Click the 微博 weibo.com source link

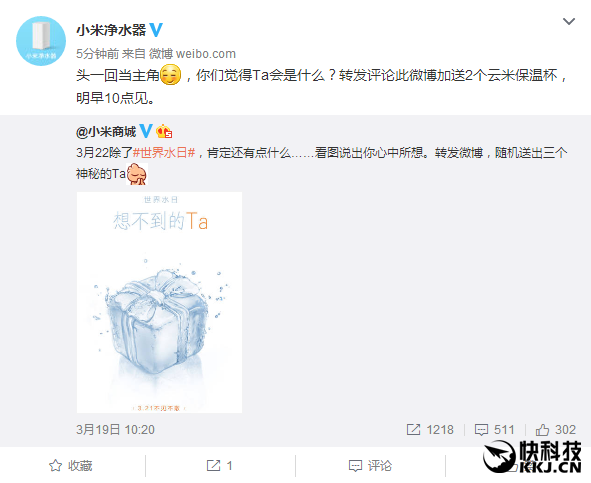tap(192, 54)
